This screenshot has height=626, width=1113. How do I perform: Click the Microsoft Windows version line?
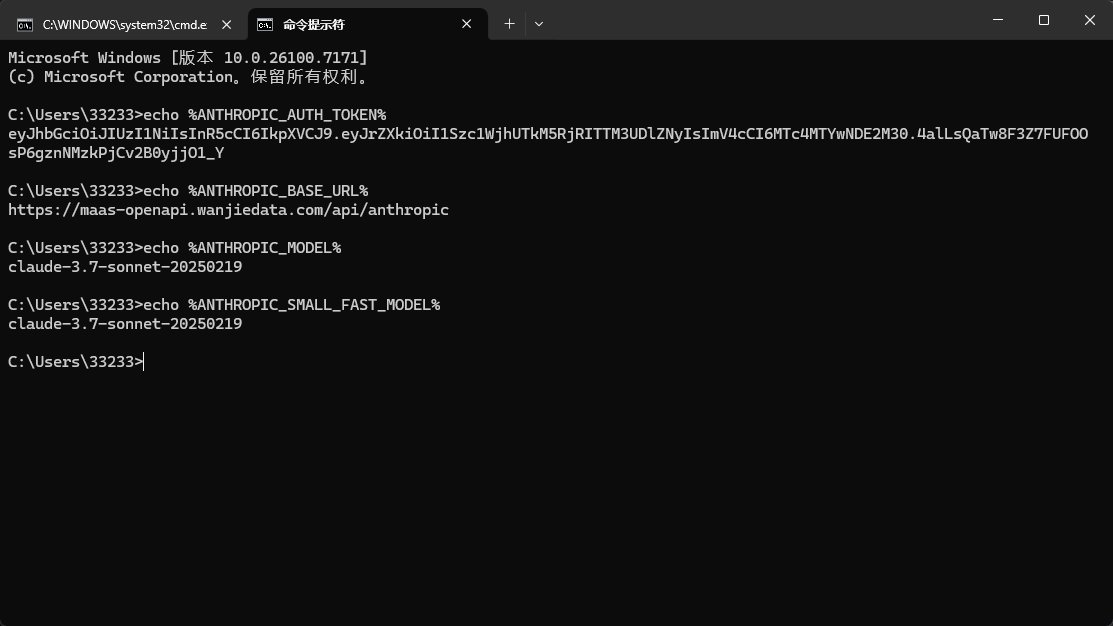[187, 57]
